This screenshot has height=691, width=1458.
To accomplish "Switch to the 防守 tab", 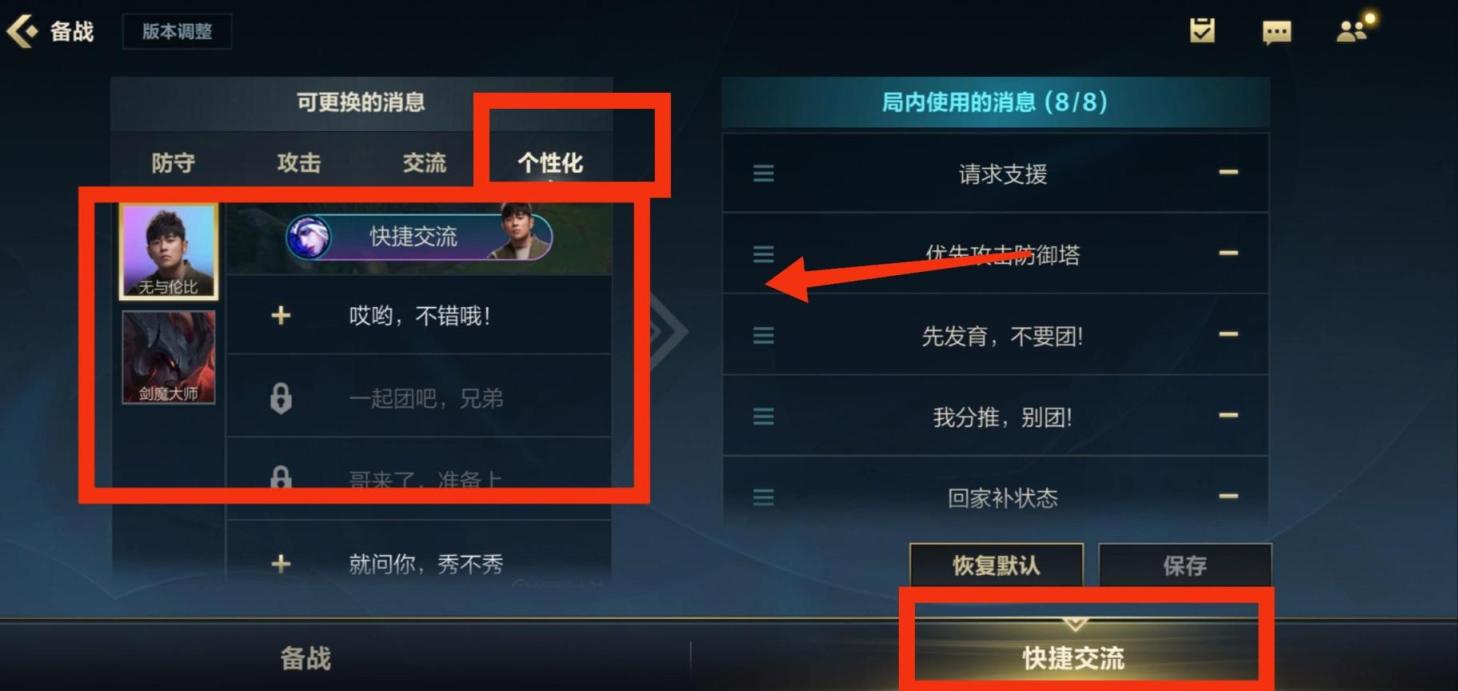I will tap(173, 163).
